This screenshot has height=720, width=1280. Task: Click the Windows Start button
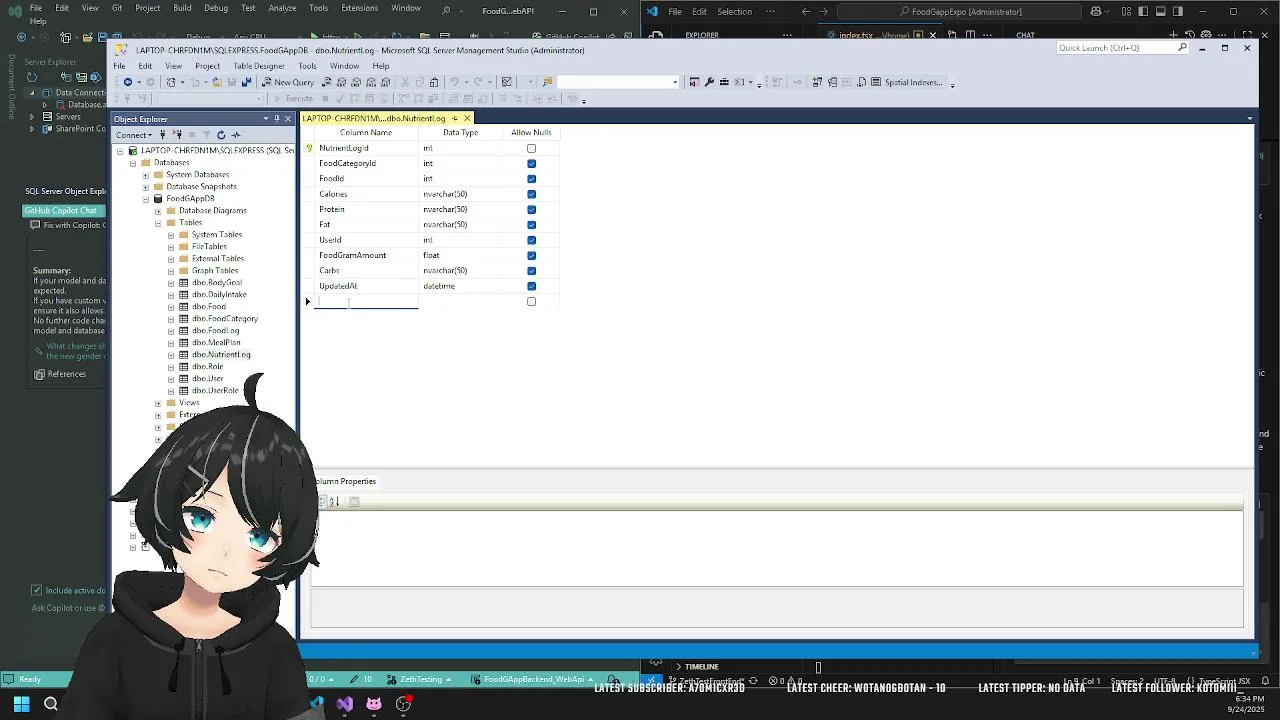click(21, 703)
